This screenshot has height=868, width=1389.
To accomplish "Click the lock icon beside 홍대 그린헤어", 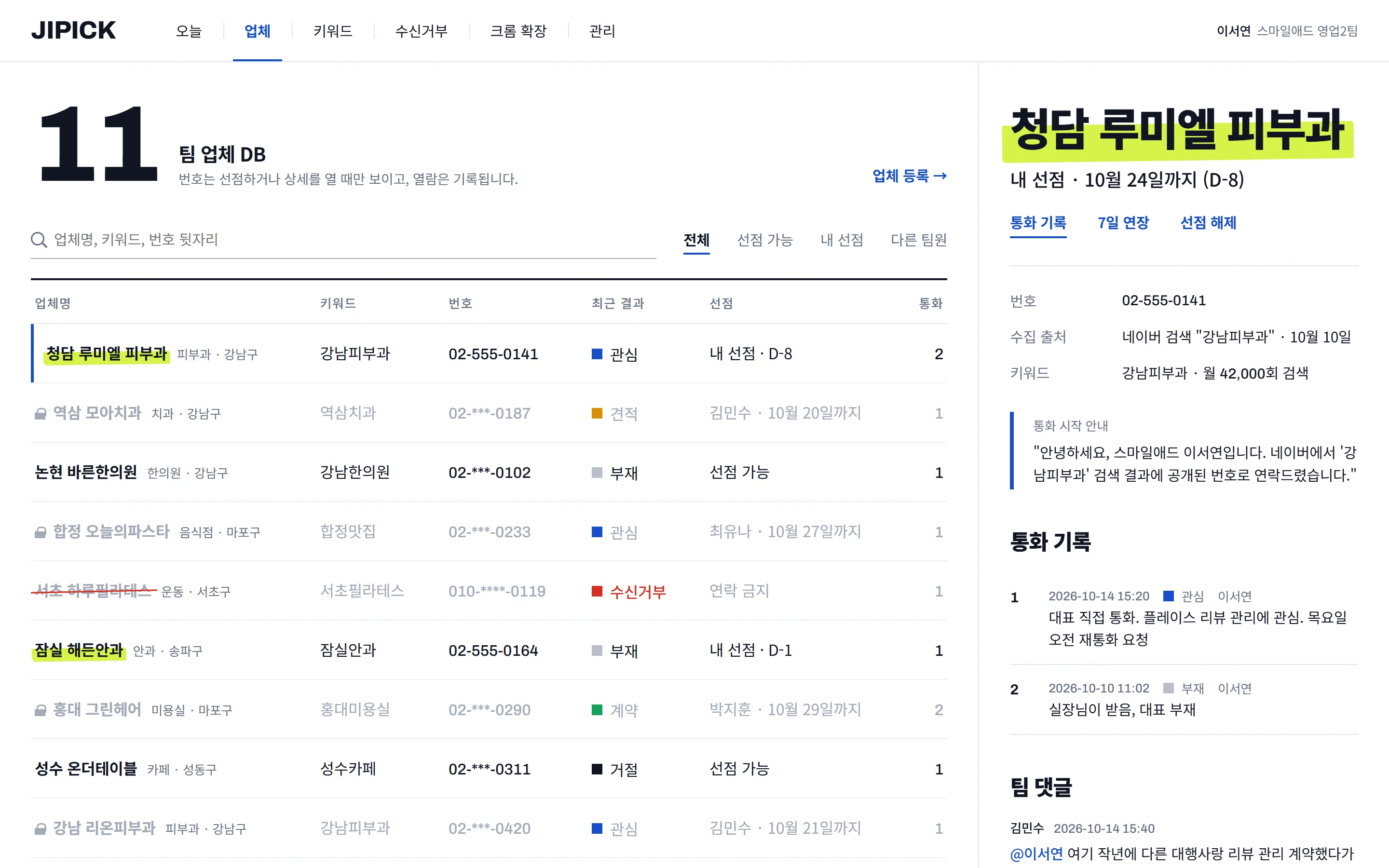I will tap(40, 710).
